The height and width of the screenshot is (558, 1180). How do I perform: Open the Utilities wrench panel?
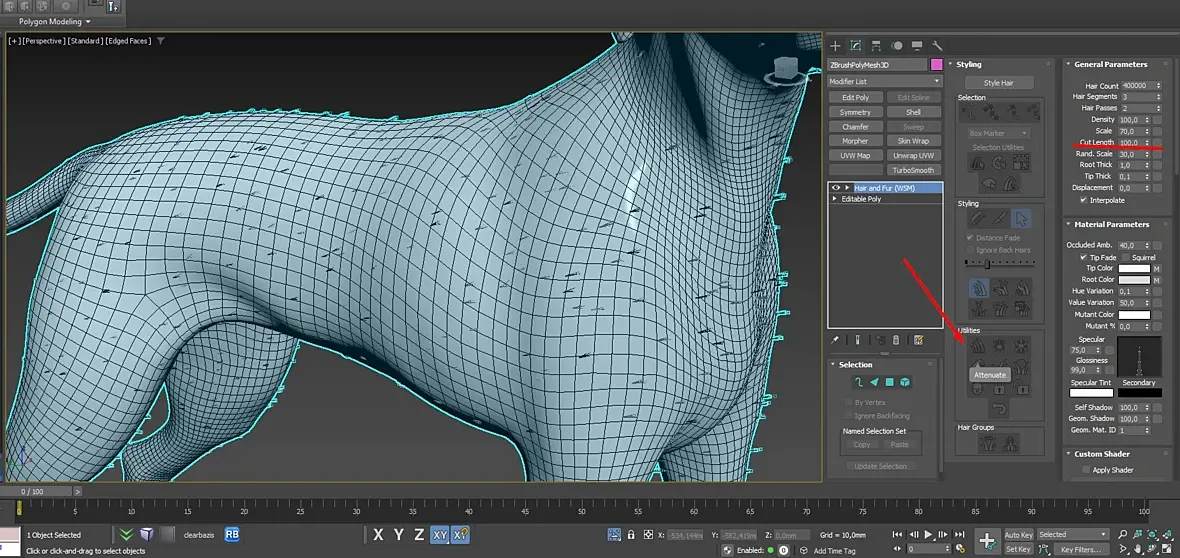click(x=937, y=45)
